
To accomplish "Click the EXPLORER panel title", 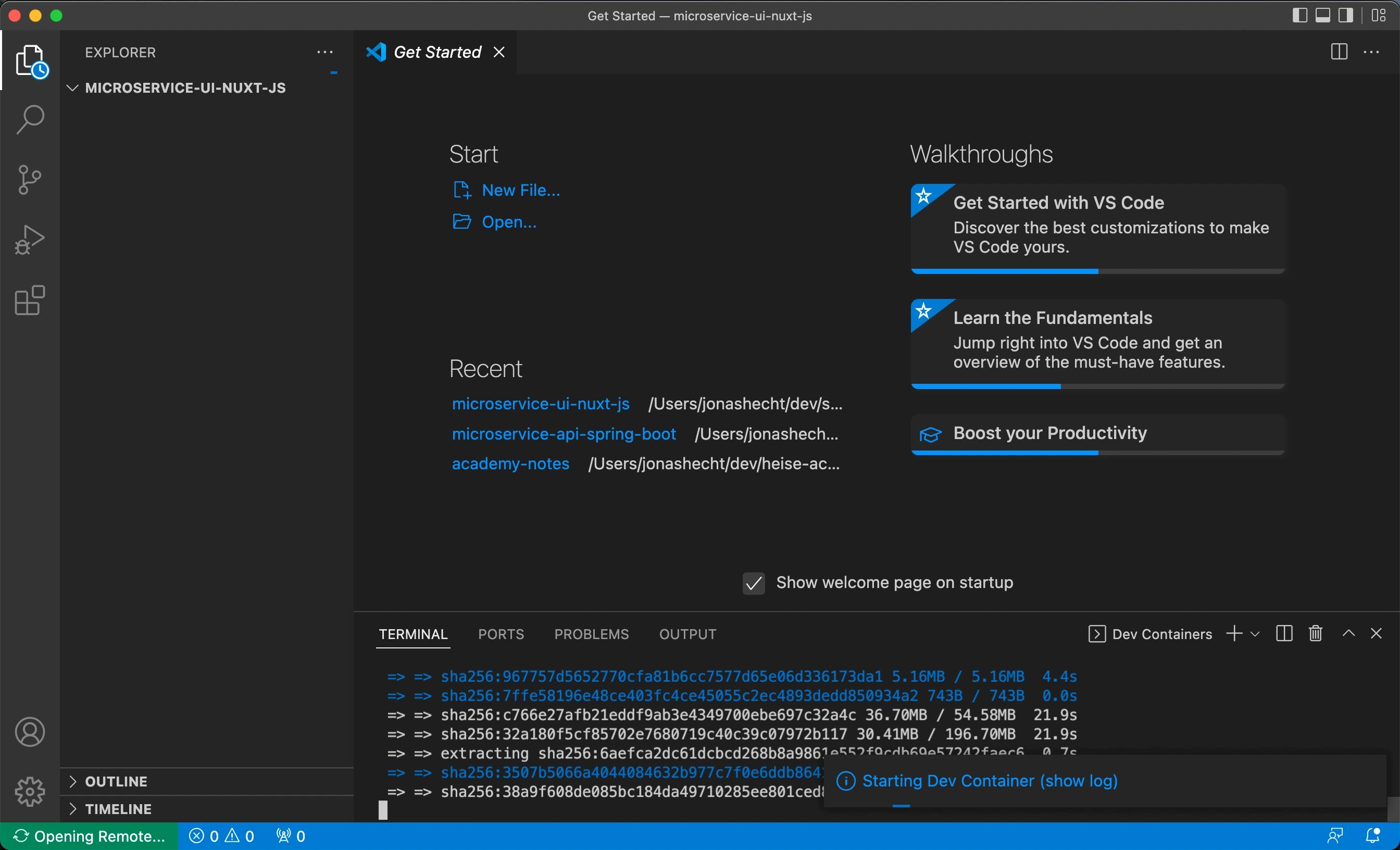I will [x=120, y=52].
